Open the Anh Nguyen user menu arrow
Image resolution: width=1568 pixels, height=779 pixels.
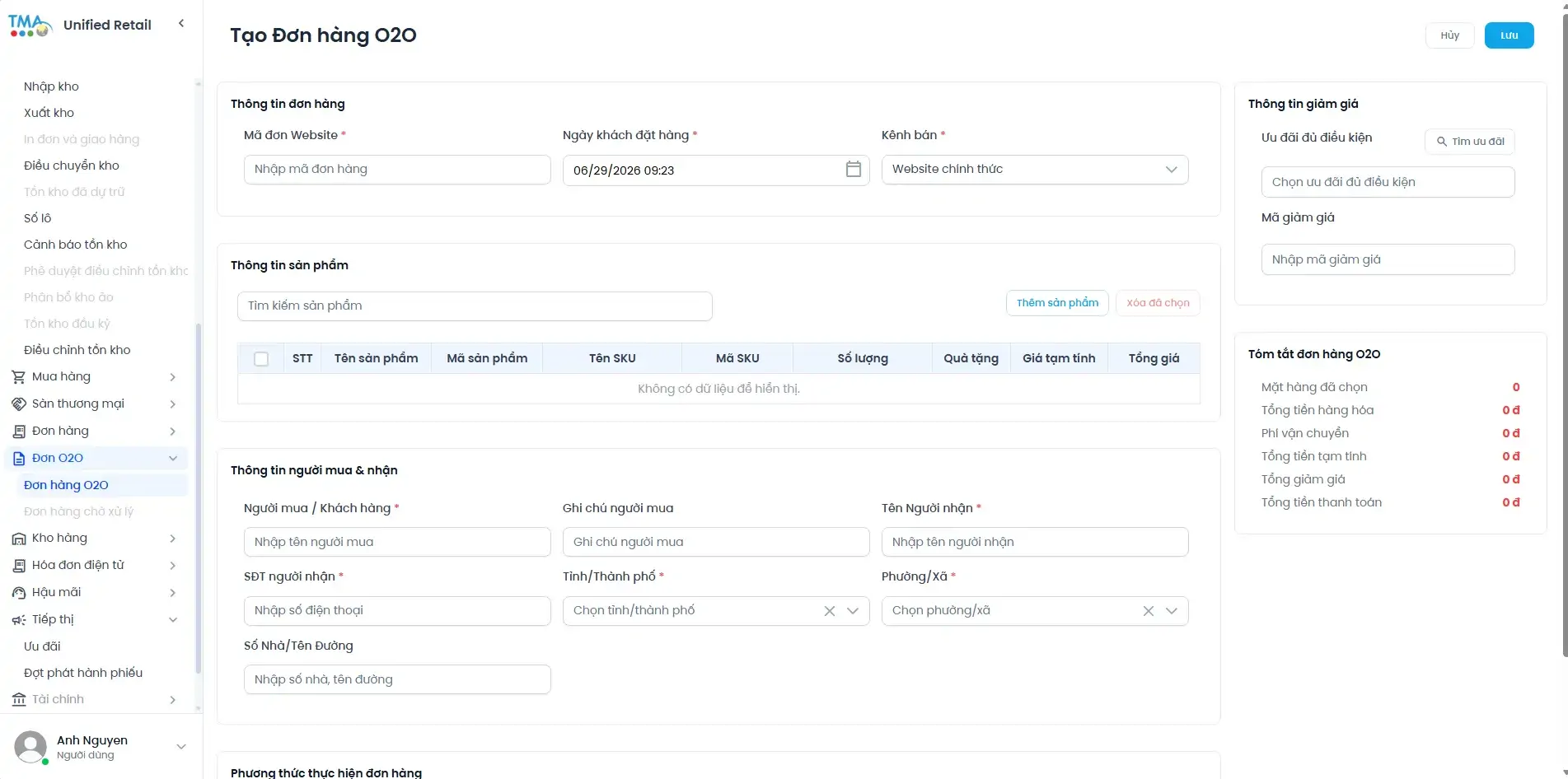(x=181, y=747)
